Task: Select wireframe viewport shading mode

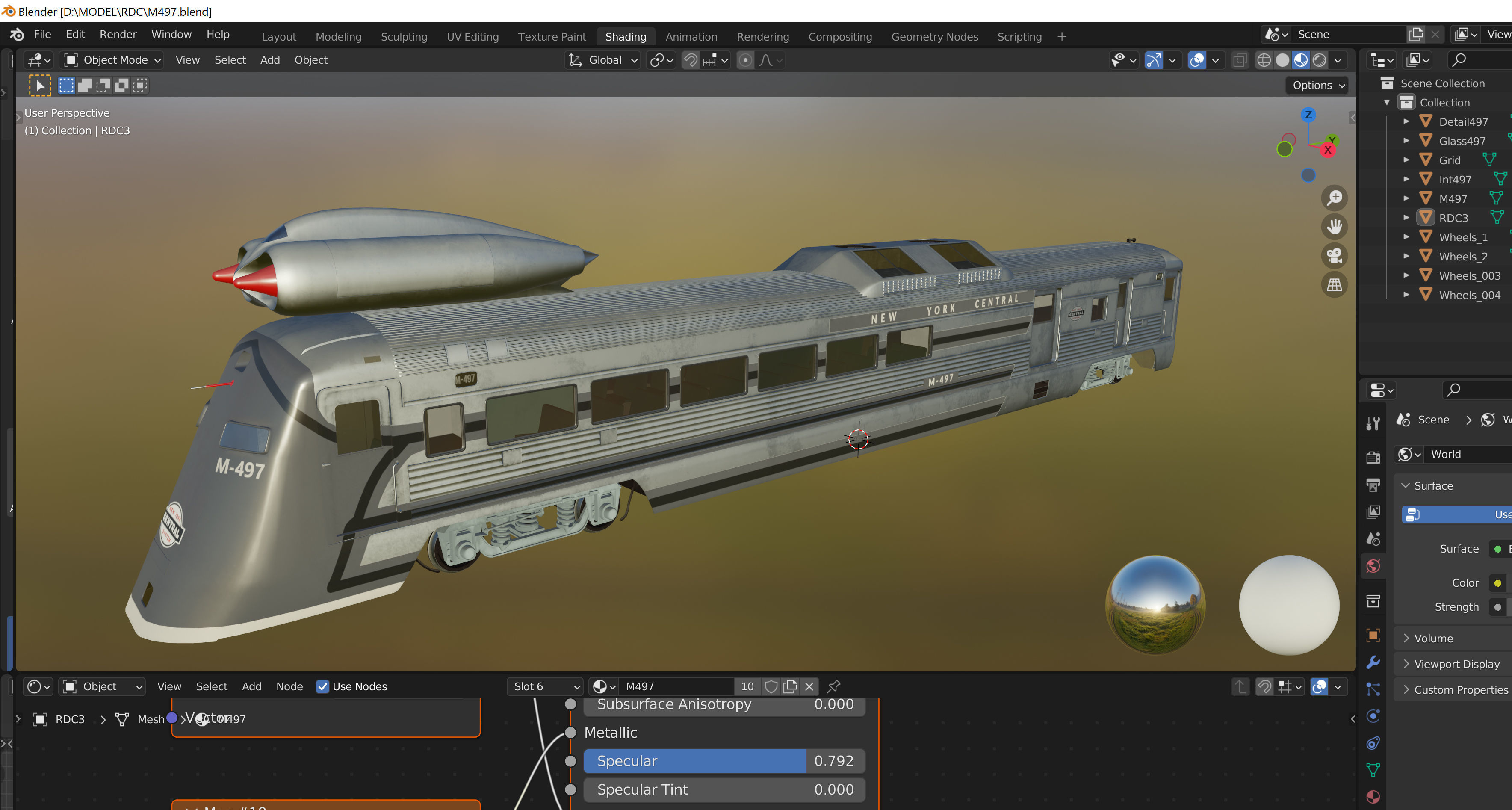Action: (1264, 60)
